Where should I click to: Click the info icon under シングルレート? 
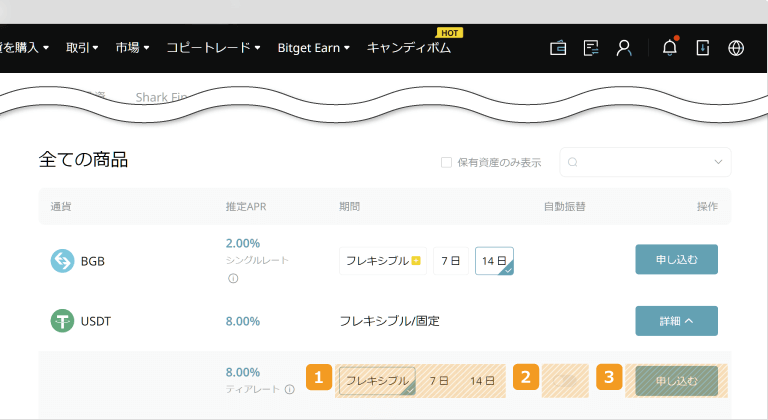click(233, 278)
